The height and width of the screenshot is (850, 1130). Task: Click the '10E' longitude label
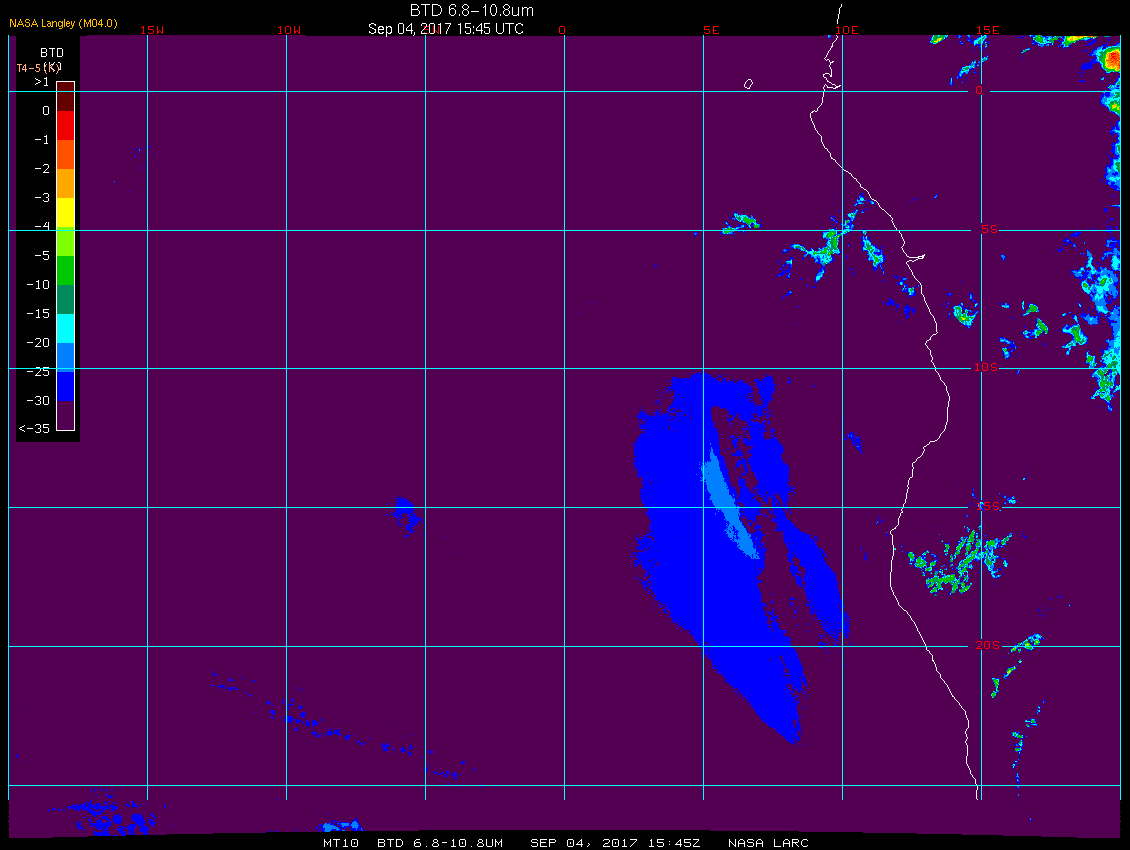(846, 30)
